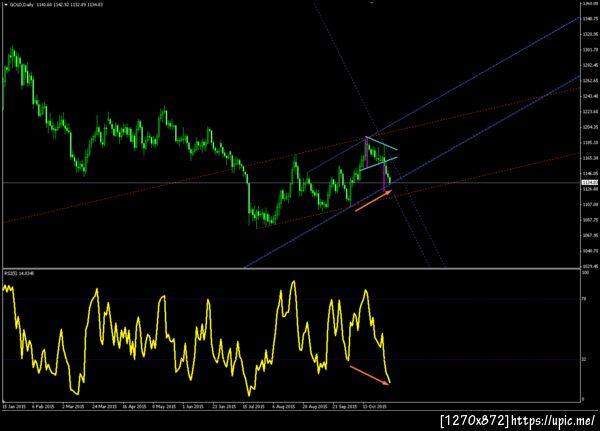600x431 pixels.
Task: Click the '24 Mar 2015' date label
Action: 104,407
